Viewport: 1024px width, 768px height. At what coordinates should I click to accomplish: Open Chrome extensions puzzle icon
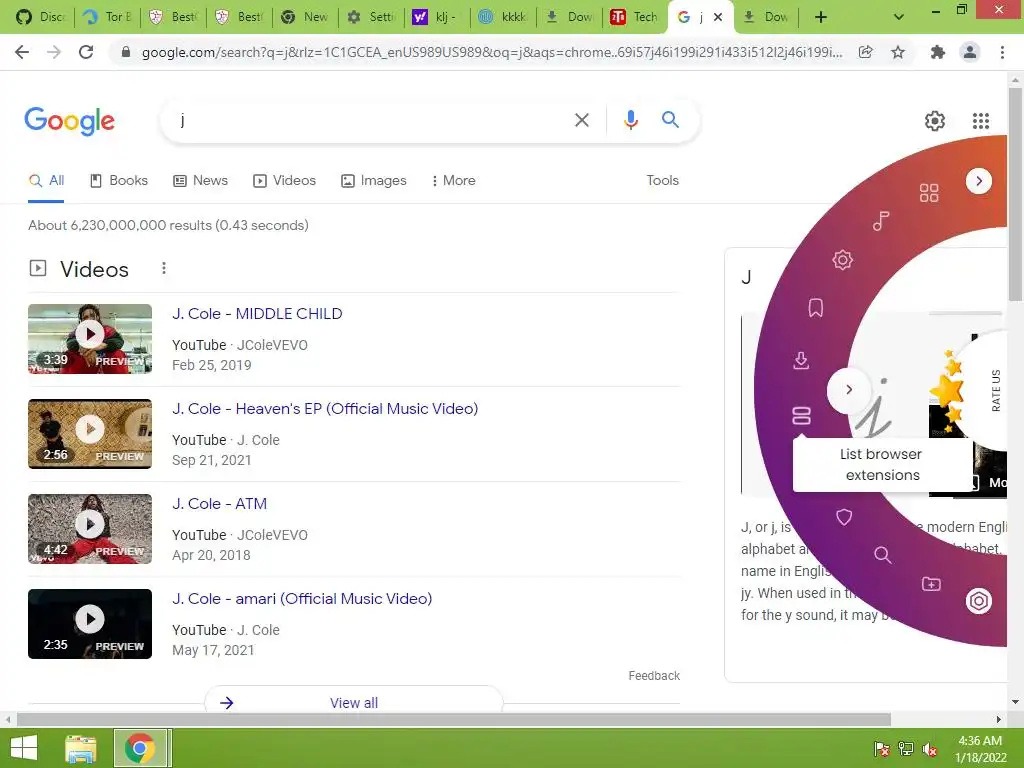(x=938, y=52)
